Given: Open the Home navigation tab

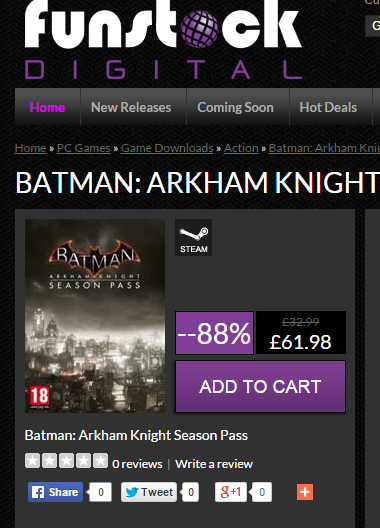Looking at the screenshot, I should (x=47, y=107).
